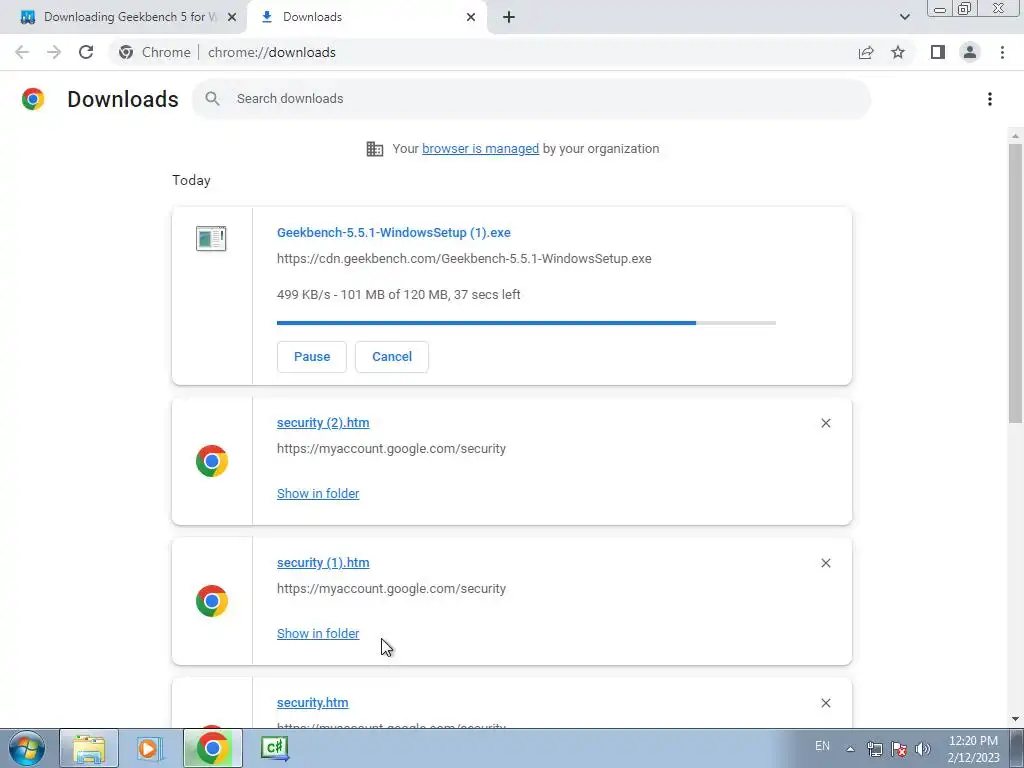Click the volume speaker tray icon

(x=923, y=749)
